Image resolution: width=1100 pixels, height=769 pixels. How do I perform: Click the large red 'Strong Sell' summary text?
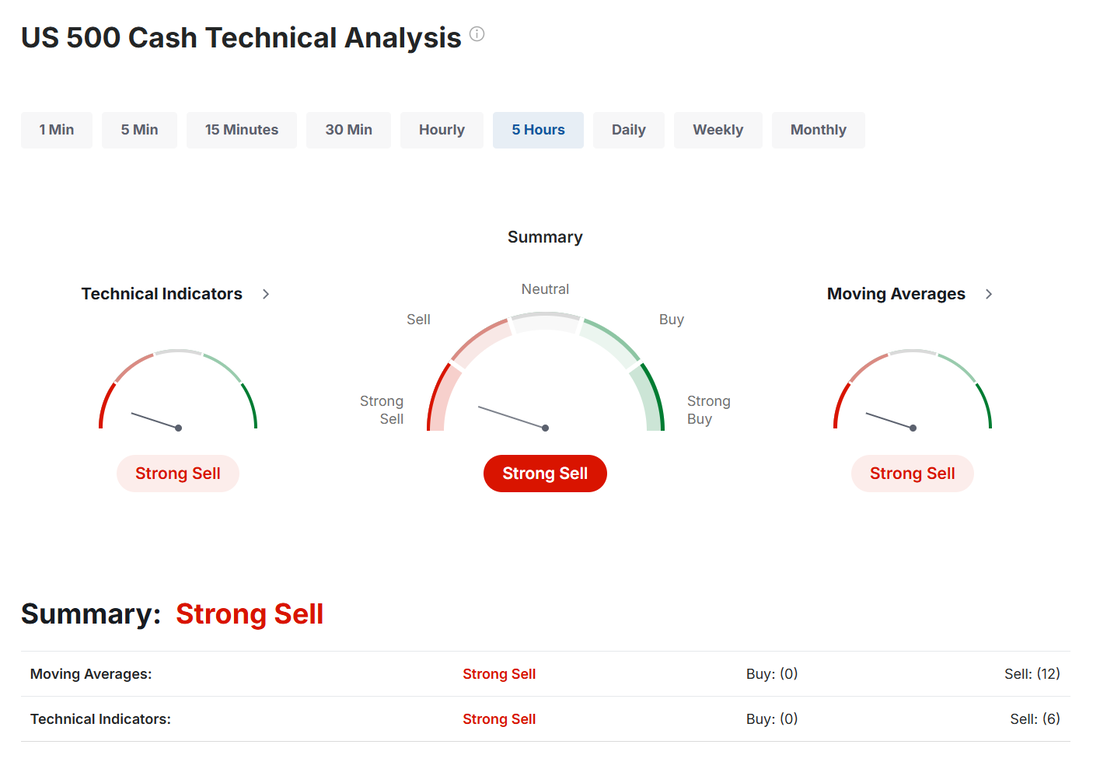pos(250,614)
